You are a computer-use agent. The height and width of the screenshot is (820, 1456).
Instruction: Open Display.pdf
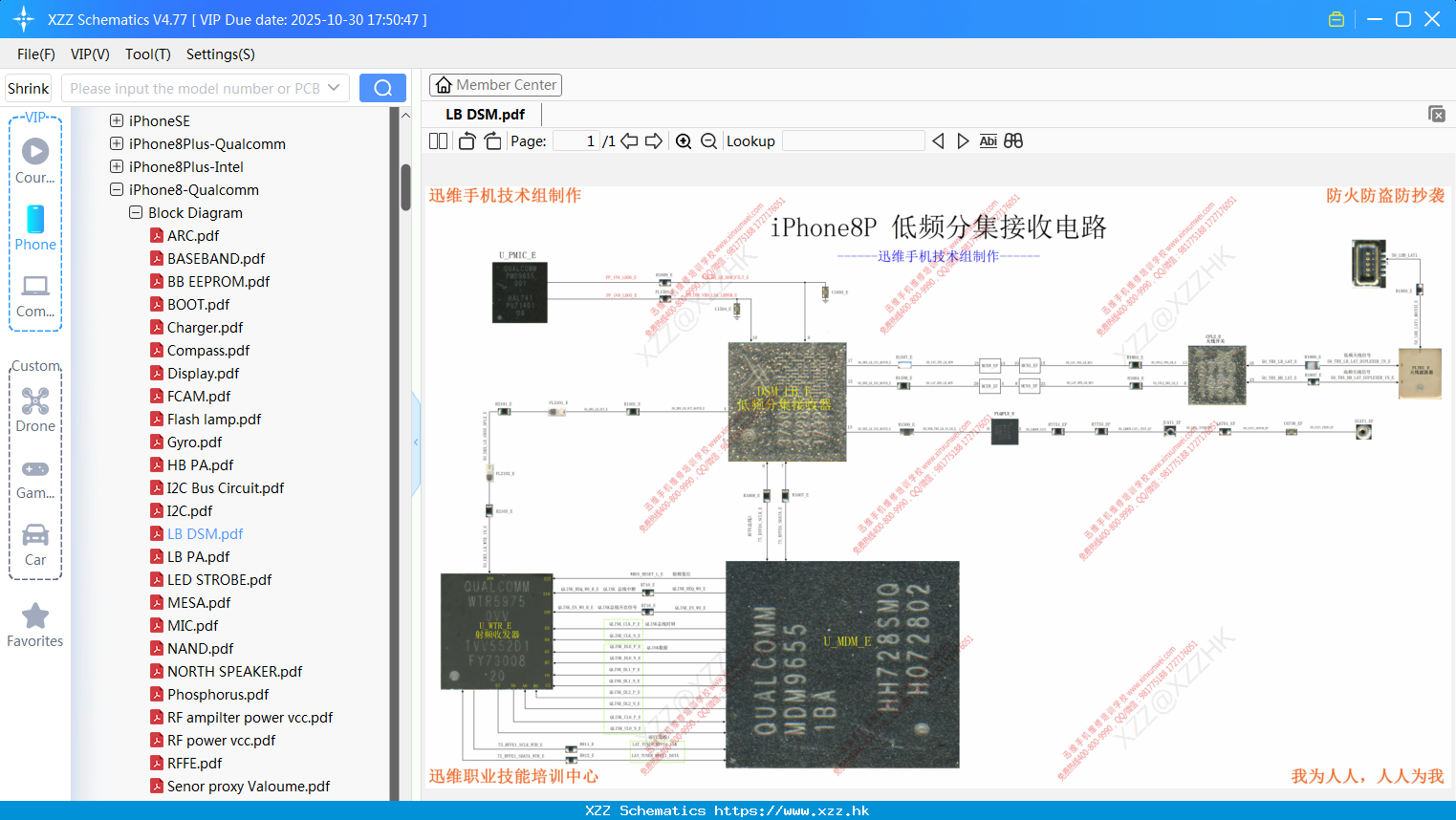coord(203,373)
